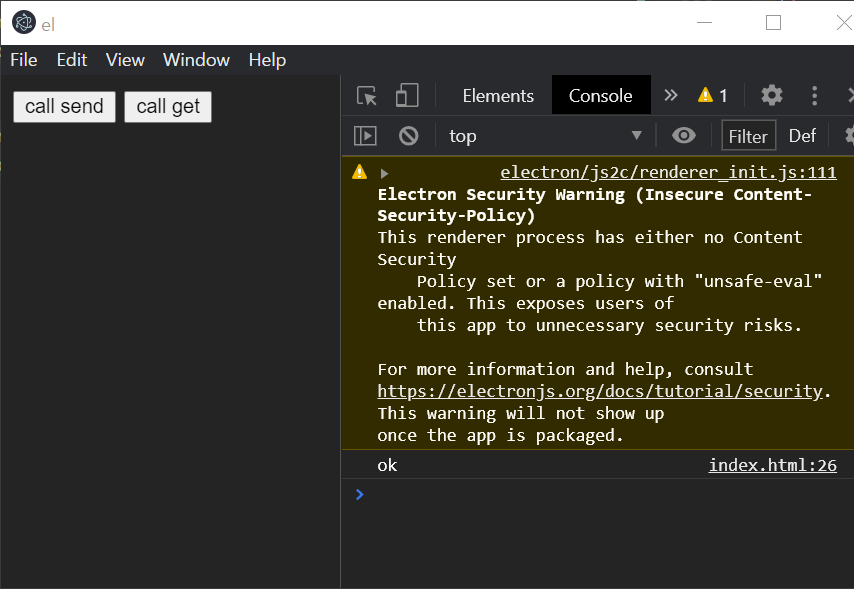Minimize the el window
The image size is (854, 589).
tap(704, 23)
